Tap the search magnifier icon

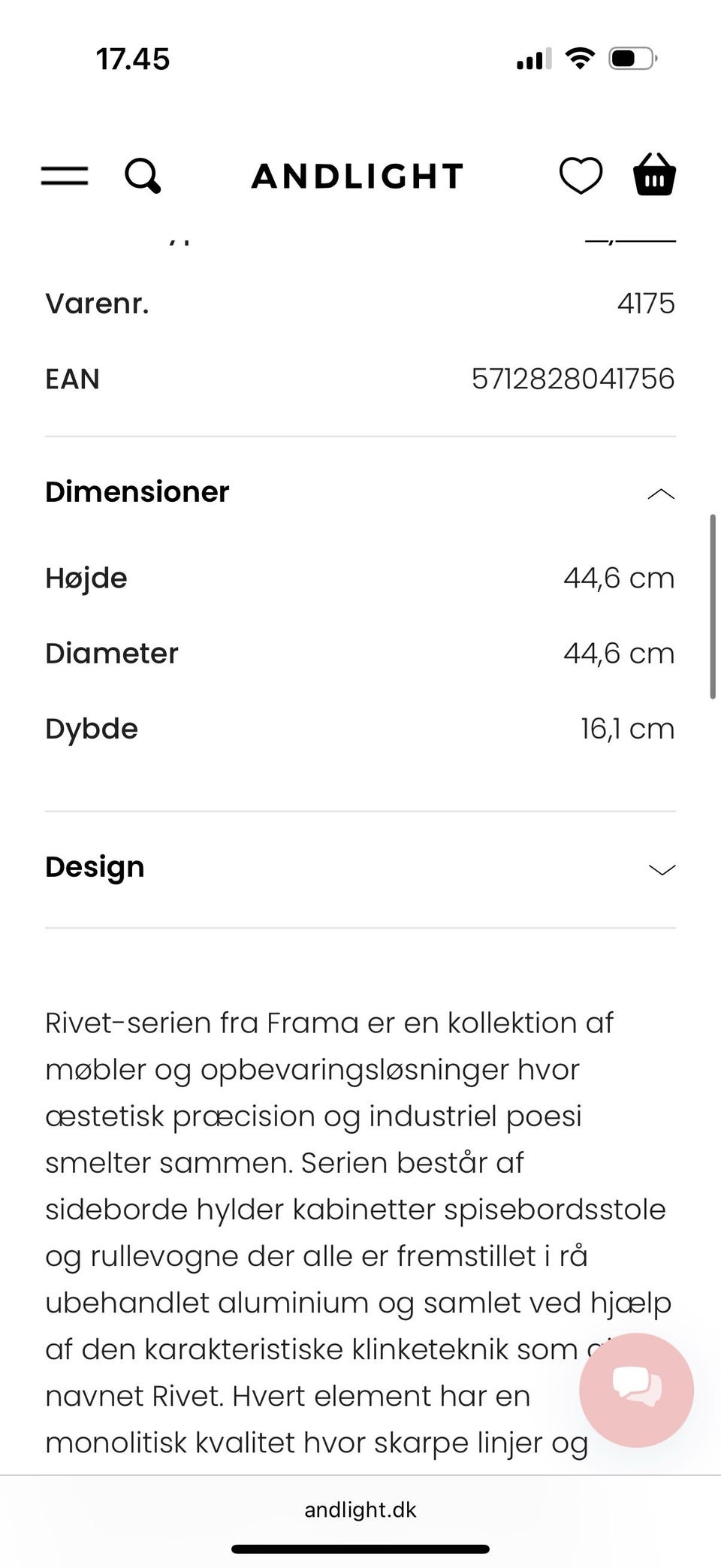point(142,176)
